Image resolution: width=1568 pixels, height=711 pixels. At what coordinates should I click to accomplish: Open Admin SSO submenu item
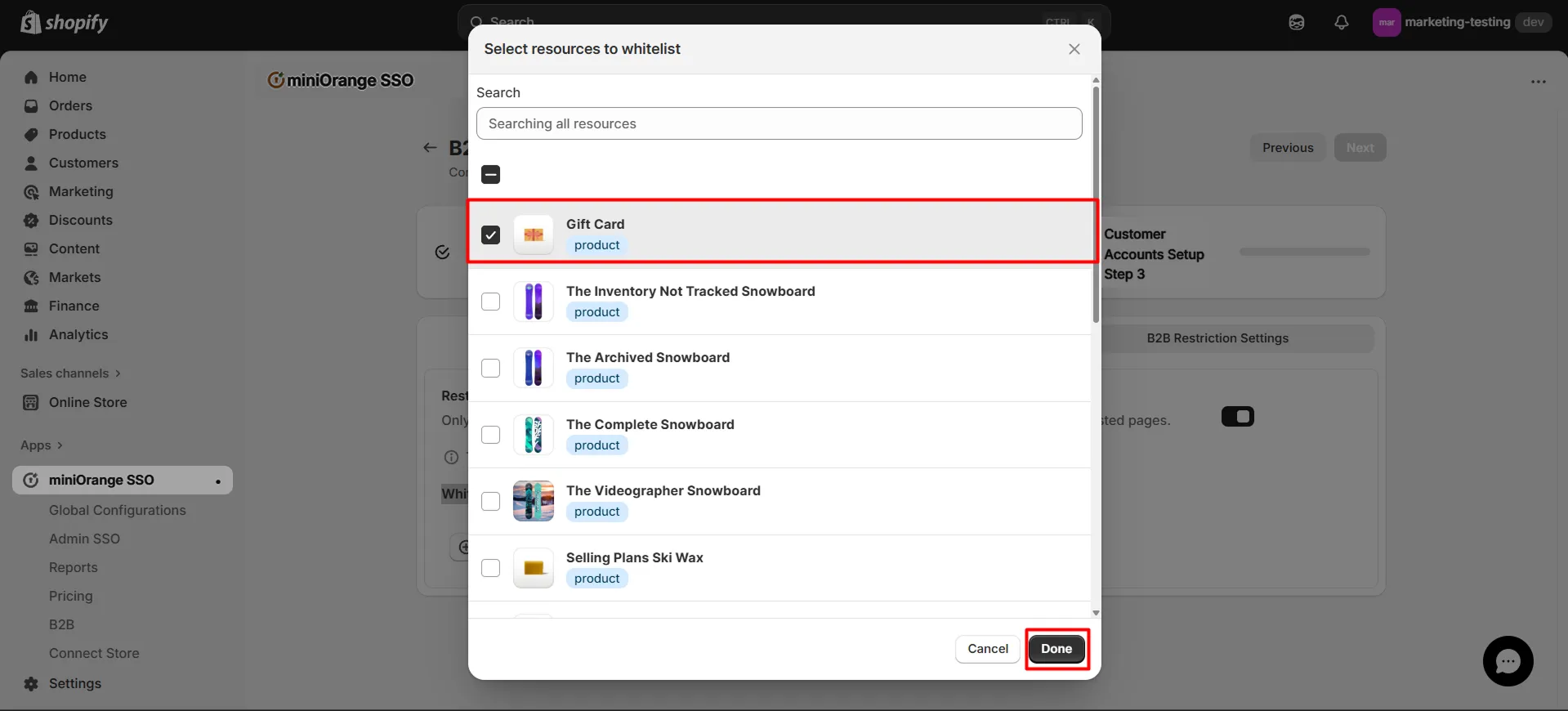pos(84,539)
